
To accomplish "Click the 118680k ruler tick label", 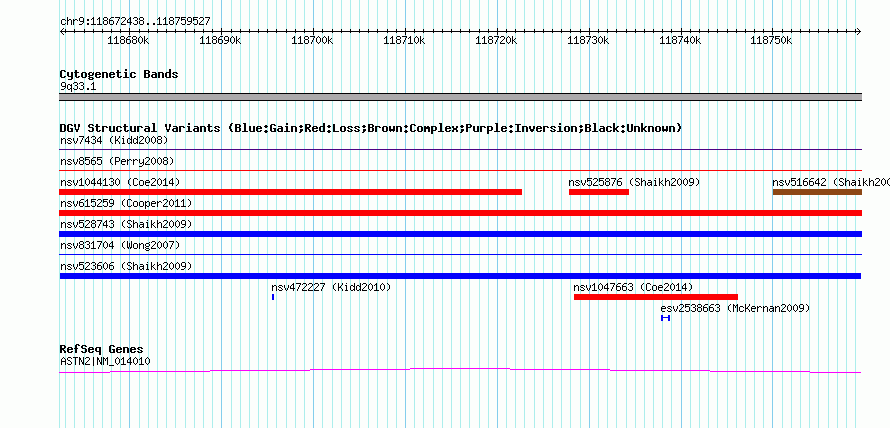I will point(128,40).
